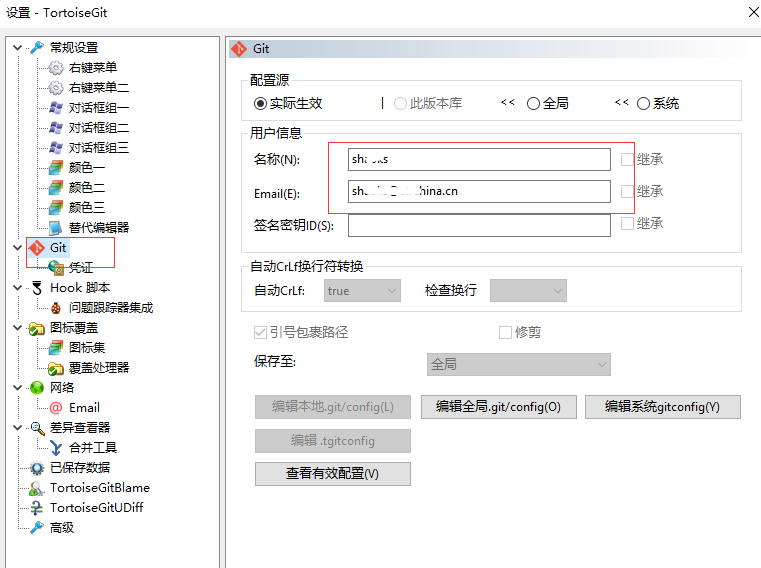
Task: Click the color icon beside 颜色三
Action: [56, 207]
